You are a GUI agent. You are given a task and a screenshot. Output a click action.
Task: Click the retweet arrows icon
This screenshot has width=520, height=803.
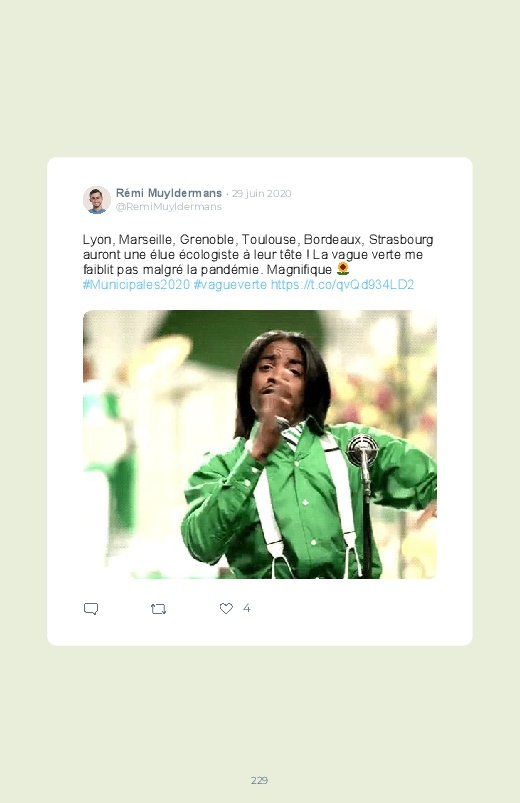pos(158,609)
